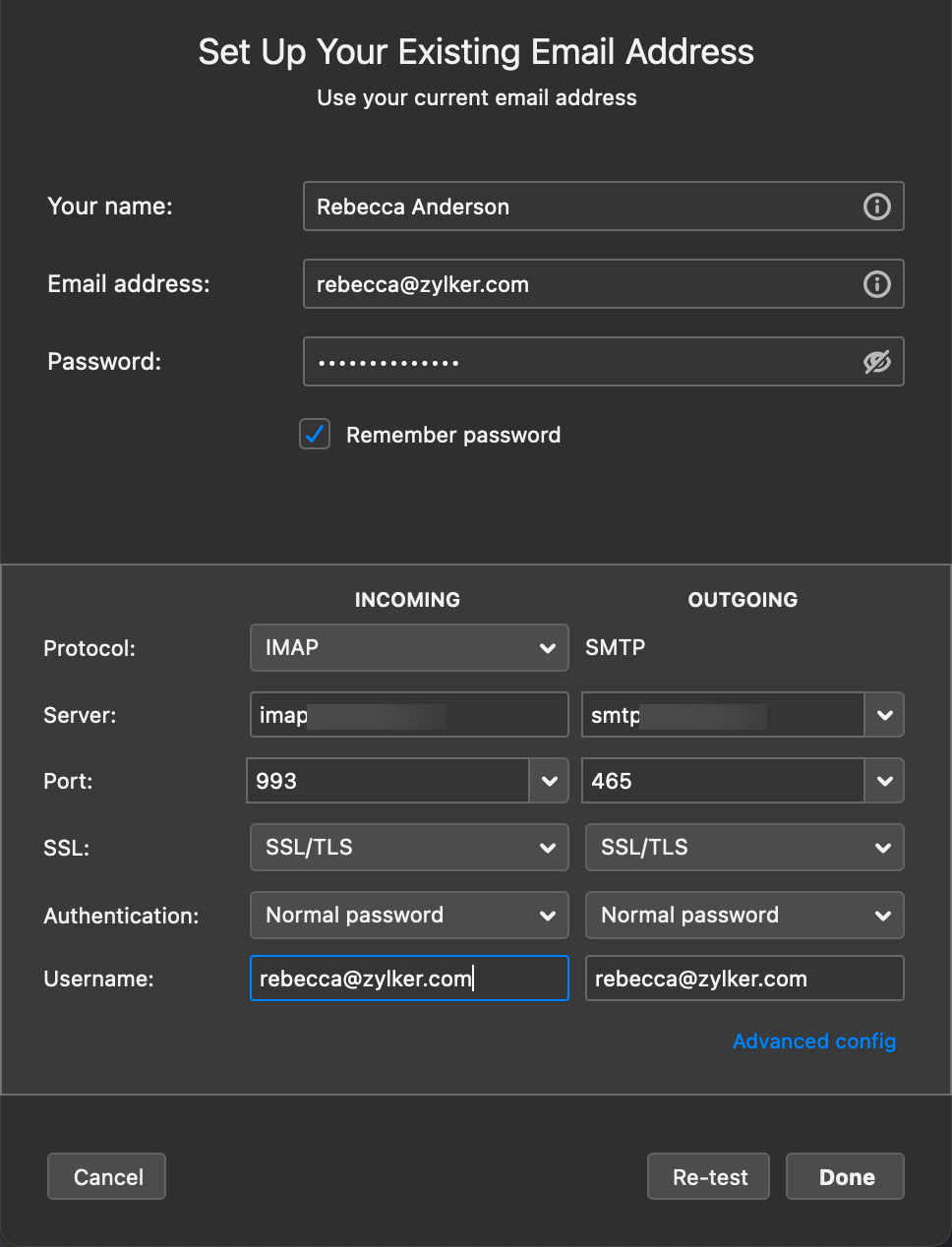This screenshot has height=1247, width=952.
Task: Open the incoming Protocol IMAP dropdown
Action: click(x=409, y=648)
